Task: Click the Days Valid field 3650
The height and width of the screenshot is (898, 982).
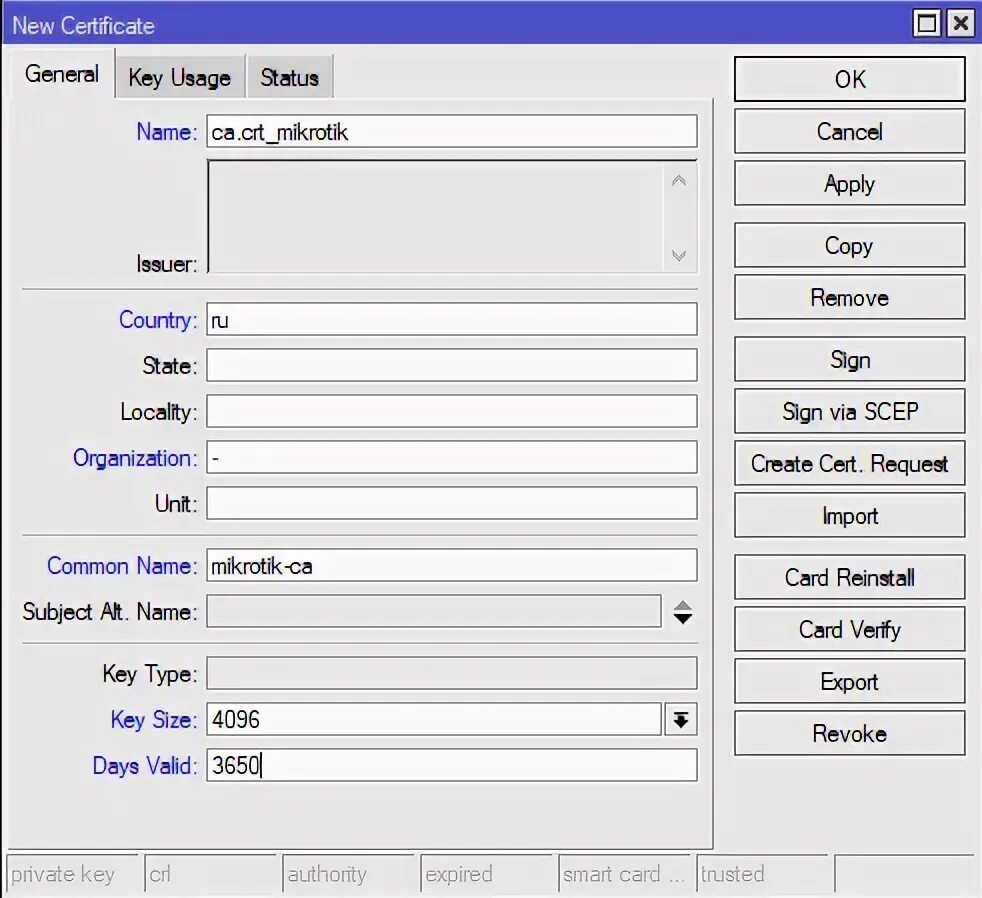Action: coord(452,765)
